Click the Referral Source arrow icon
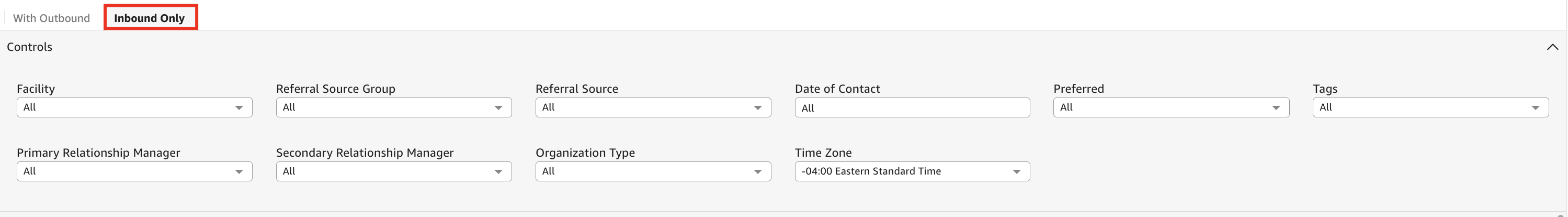The image size is (1568, 217). point(758,108)
